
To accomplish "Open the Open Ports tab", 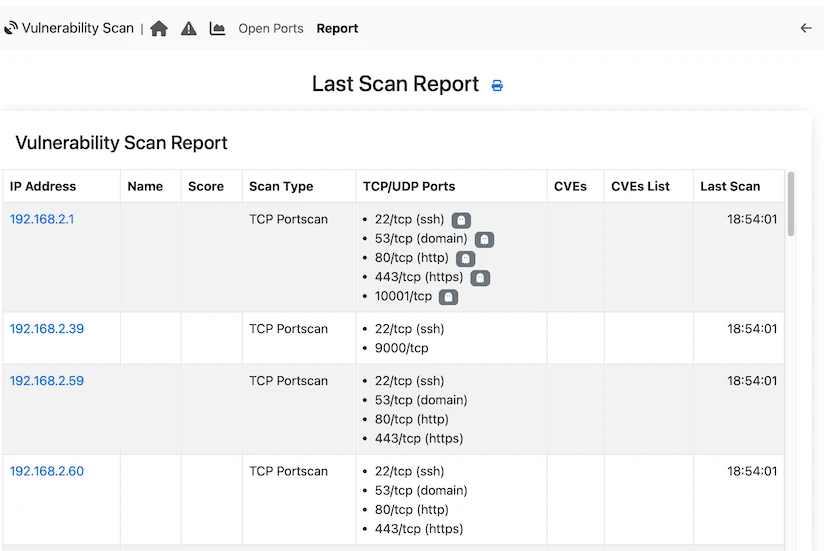I will 271,29.
